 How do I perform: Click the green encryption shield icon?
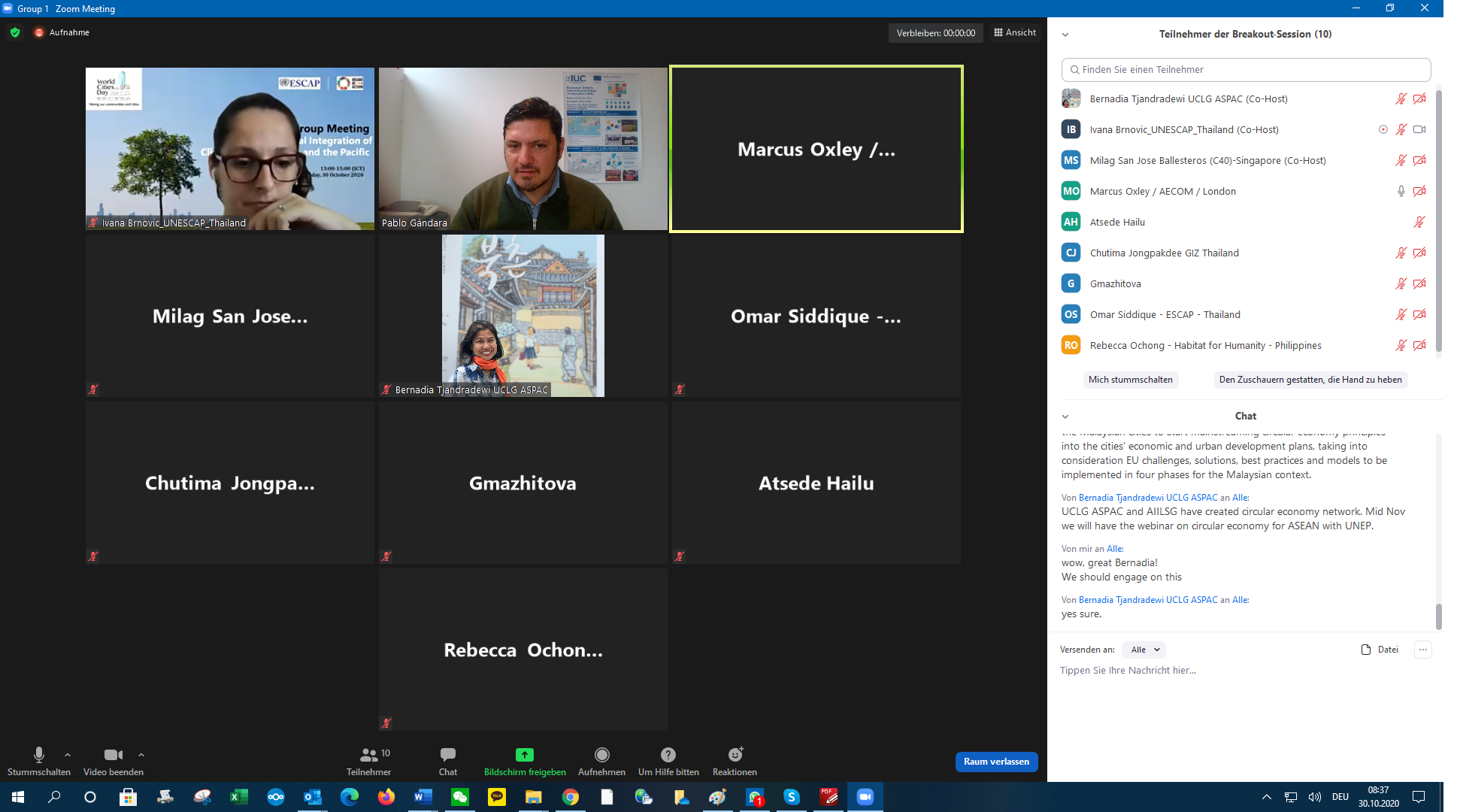(15, 32)
